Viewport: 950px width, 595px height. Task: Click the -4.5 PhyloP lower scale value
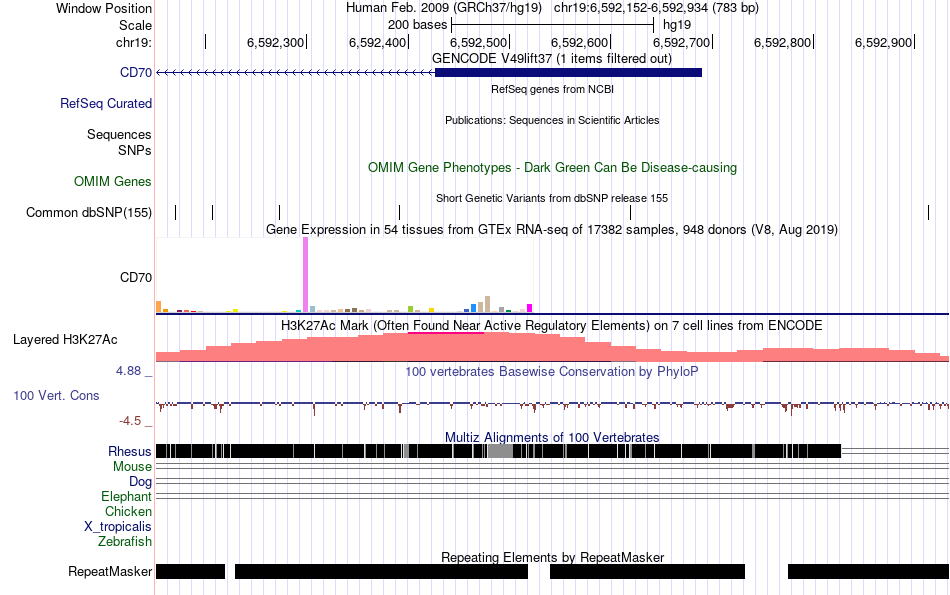(130, 421)
